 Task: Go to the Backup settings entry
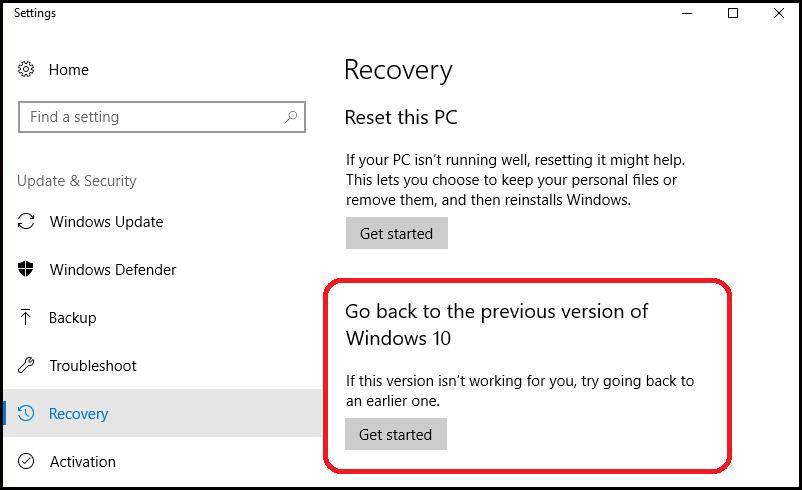(73, 318)
